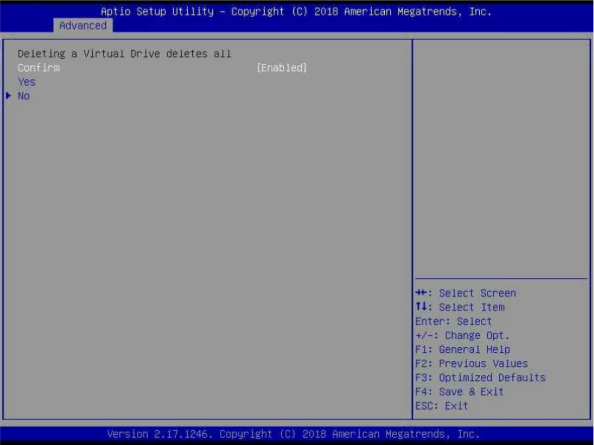The height and width of the screenshot is (445, 594).
Task: Click the up-down arrows icon for Select Item
Action: coord(421,307)
